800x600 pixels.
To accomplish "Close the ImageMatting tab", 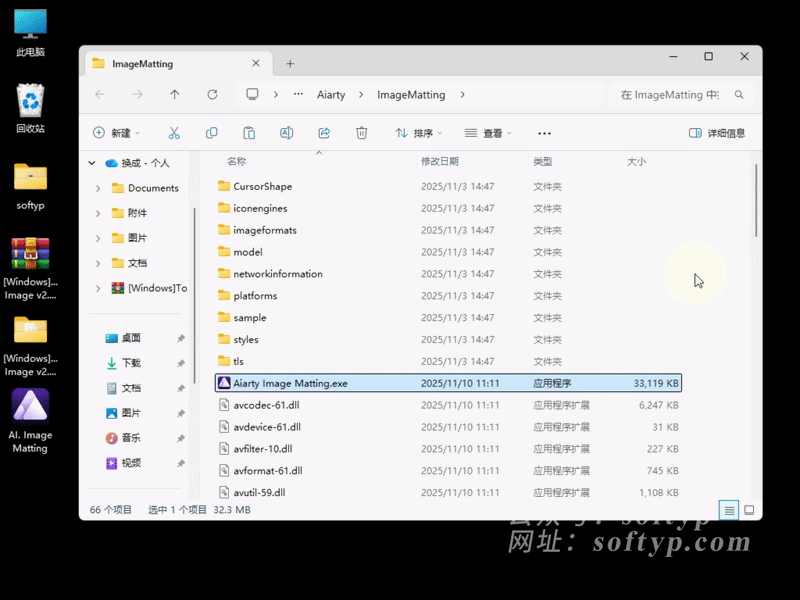I will coord(256,63).
